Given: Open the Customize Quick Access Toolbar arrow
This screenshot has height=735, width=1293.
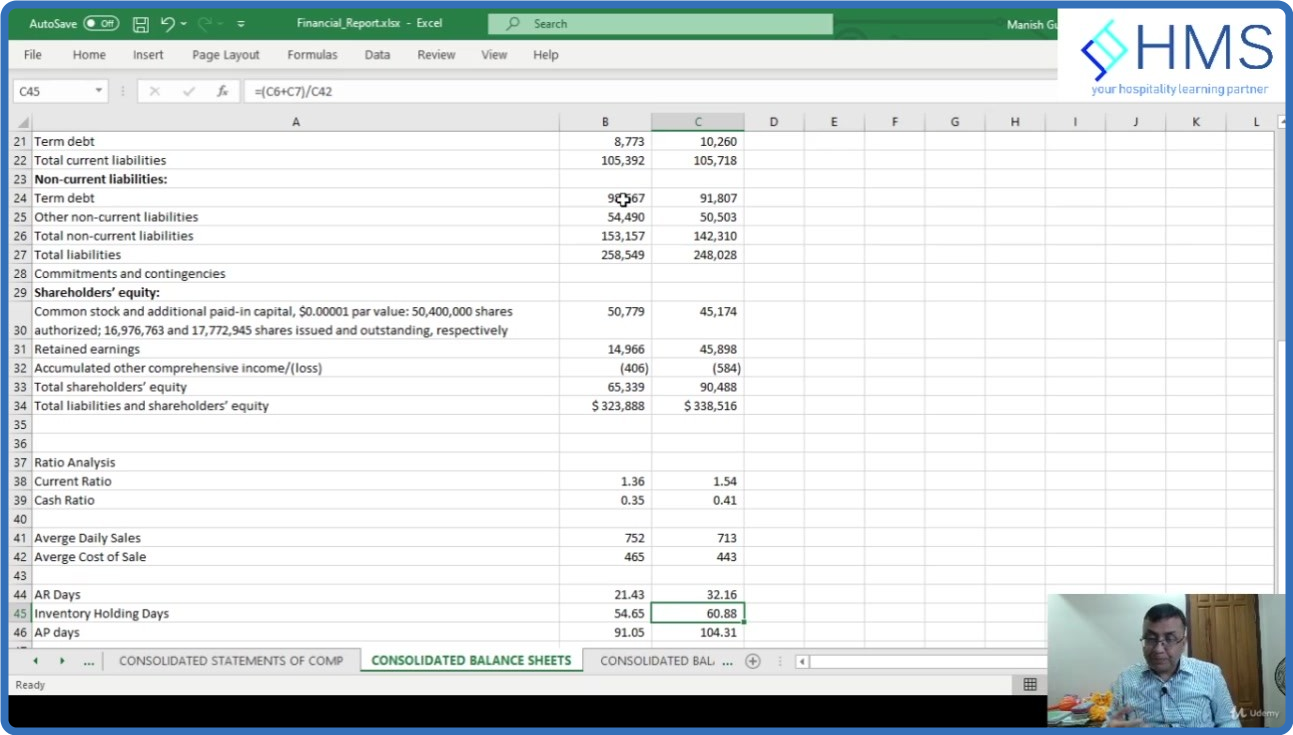Looking at the screenshot, I should [x=242, y=24].
